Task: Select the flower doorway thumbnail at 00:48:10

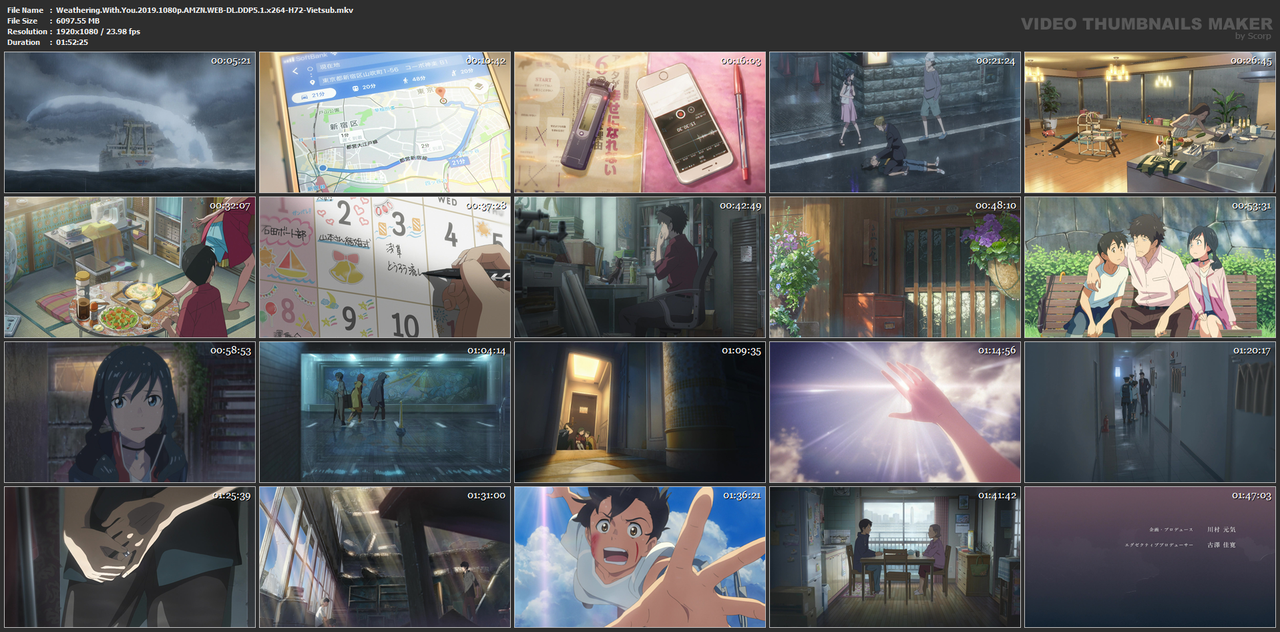Action: pyautogui.click(x=895, y=267)
